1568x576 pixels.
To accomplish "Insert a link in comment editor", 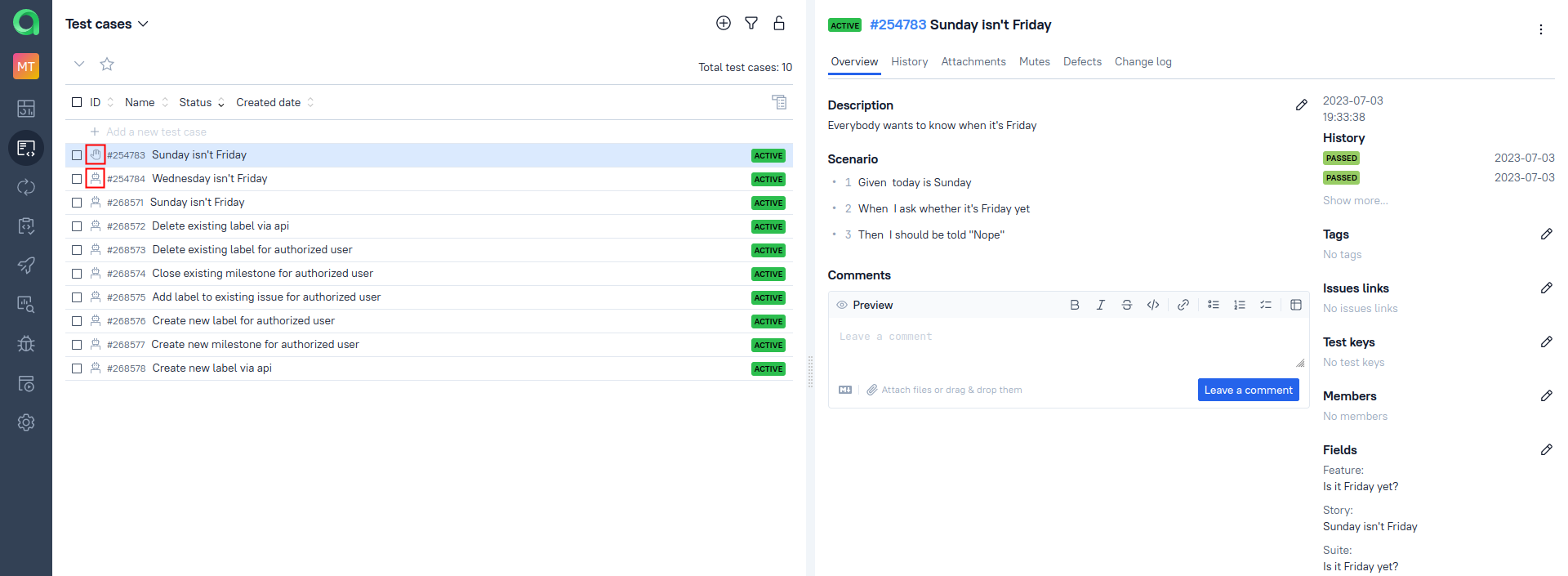I will point(1183,305).
